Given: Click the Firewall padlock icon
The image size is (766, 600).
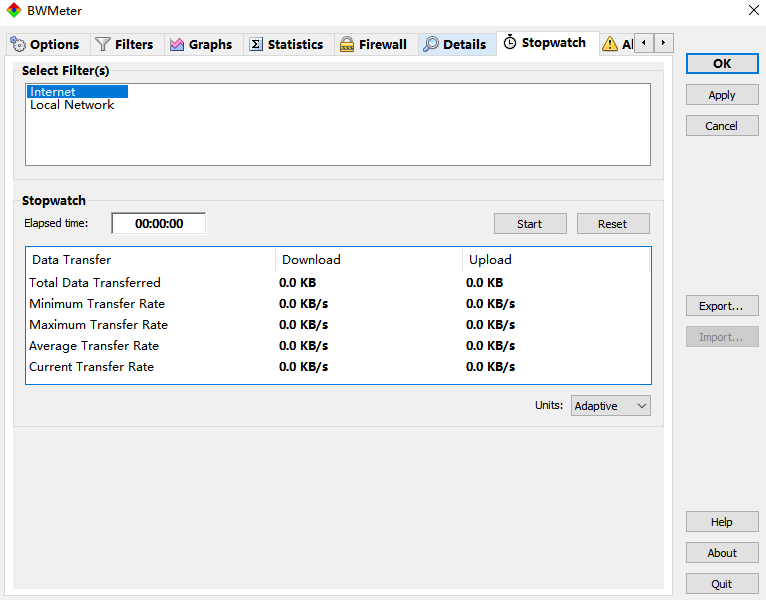Looking at the screenshot, I should (347, 44).
